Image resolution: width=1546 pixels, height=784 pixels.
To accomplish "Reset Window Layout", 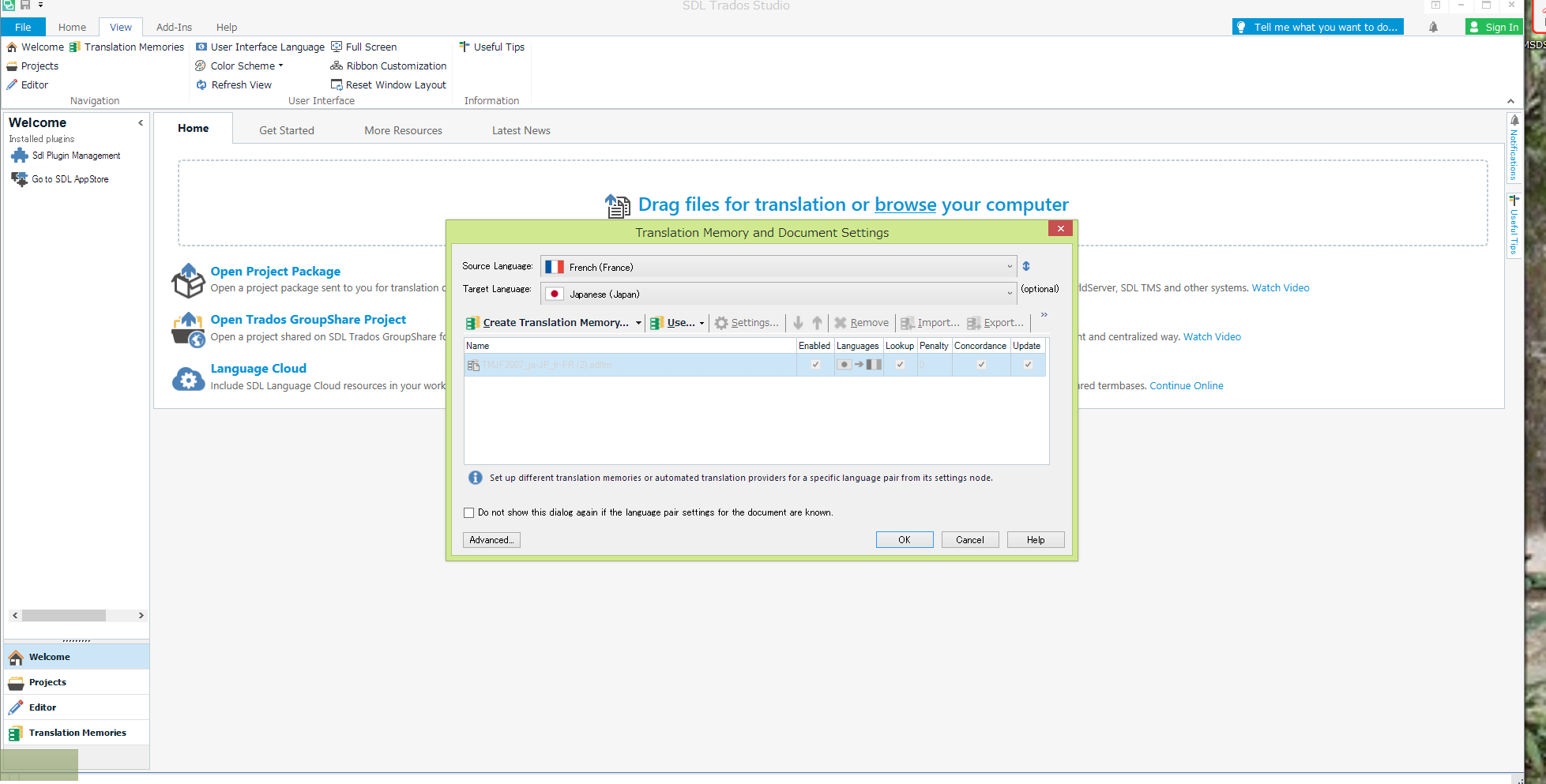I will 389,85.
